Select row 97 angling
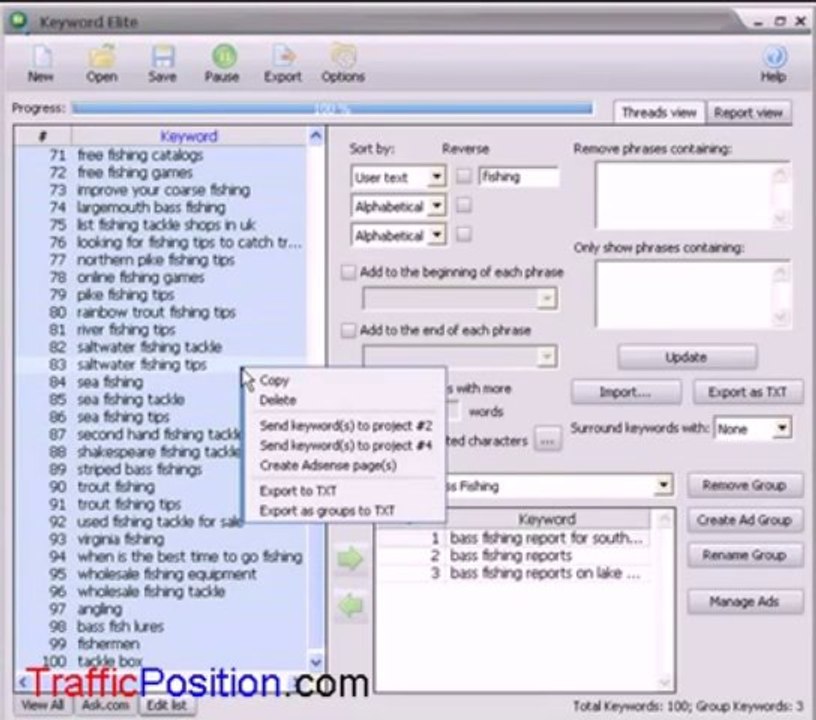The width and height of the screenshot is (816, 720). point(161,609)
